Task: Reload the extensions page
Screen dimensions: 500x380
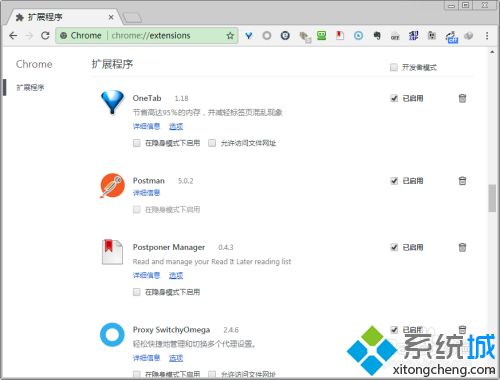Action: point(45,35)
